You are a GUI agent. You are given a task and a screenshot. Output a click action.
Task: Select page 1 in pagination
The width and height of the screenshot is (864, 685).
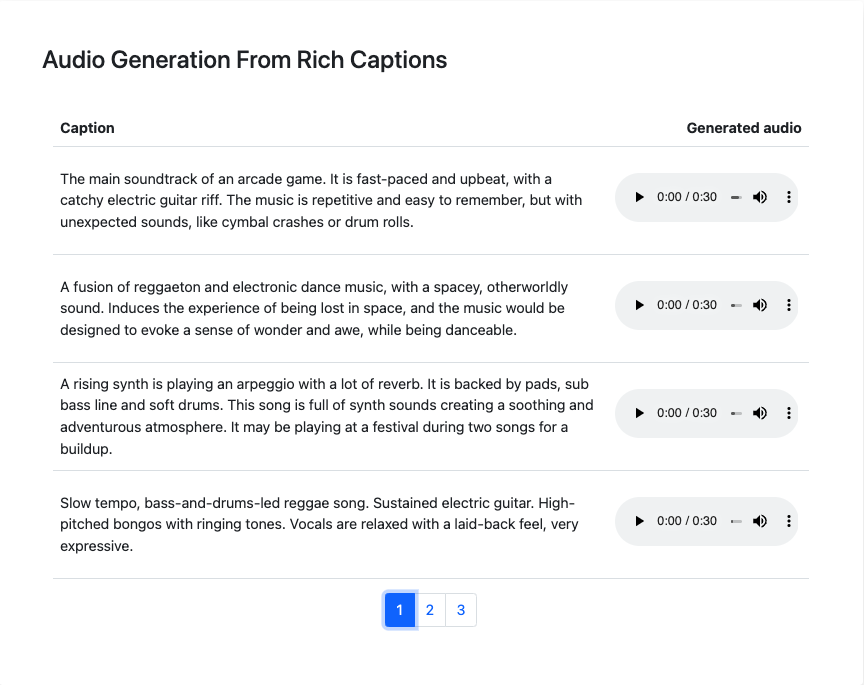coord(399,610)
